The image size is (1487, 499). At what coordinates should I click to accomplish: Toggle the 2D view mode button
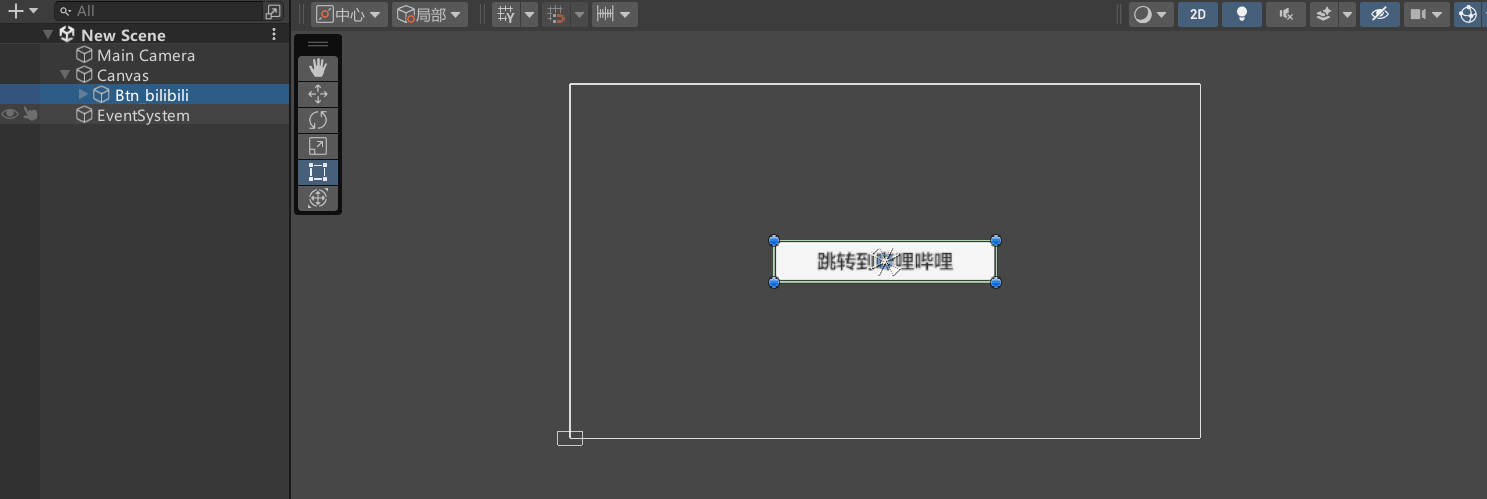click(1198, 14)
